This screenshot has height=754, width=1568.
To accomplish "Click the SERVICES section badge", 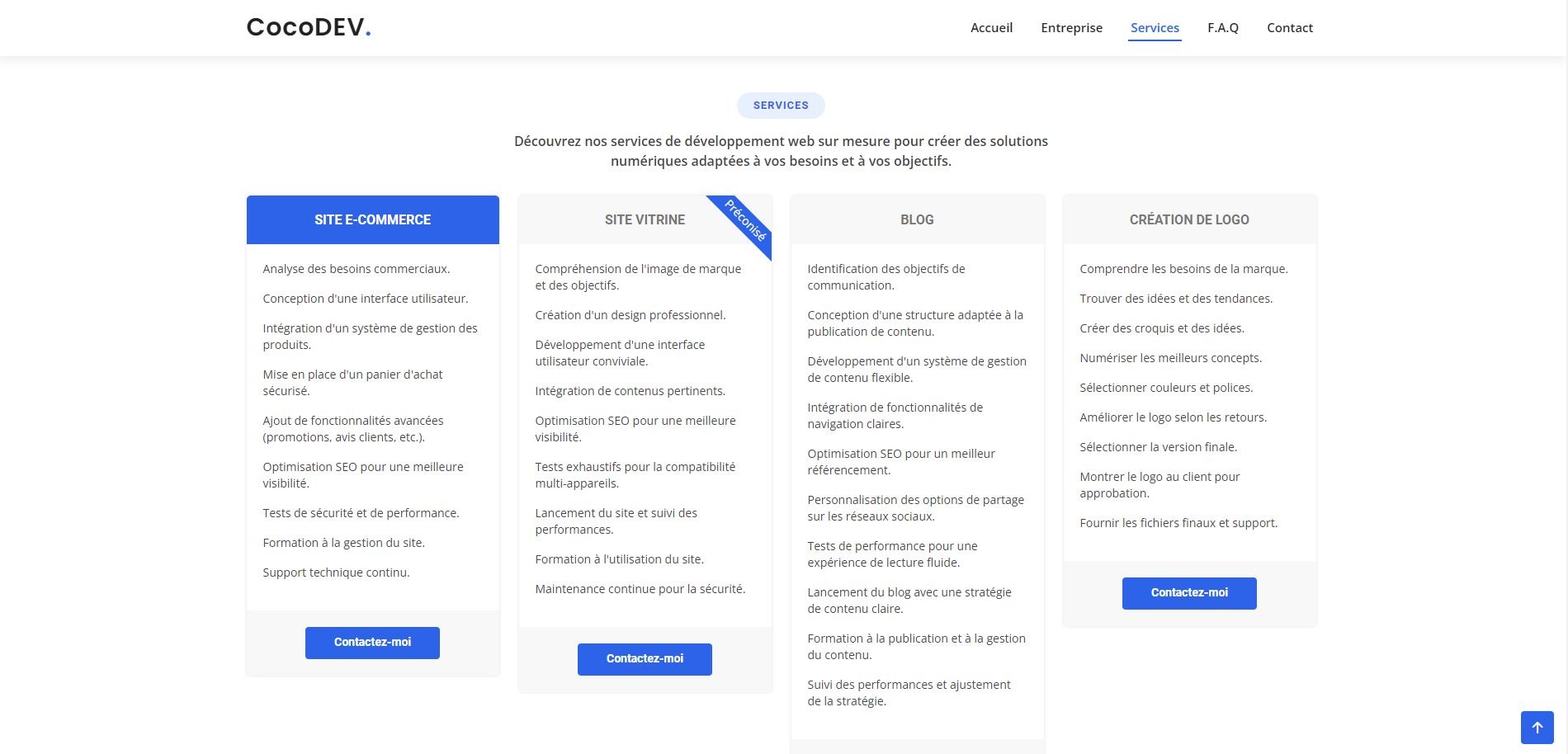I will pos(781,106).
